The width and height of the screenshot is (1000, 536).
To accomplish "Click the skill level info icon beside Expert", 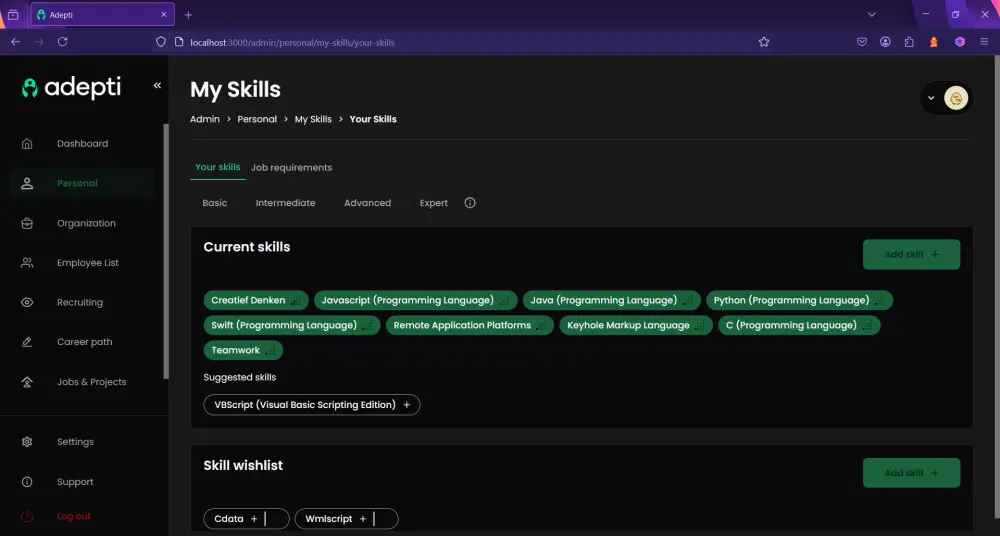I will (470, 203).
